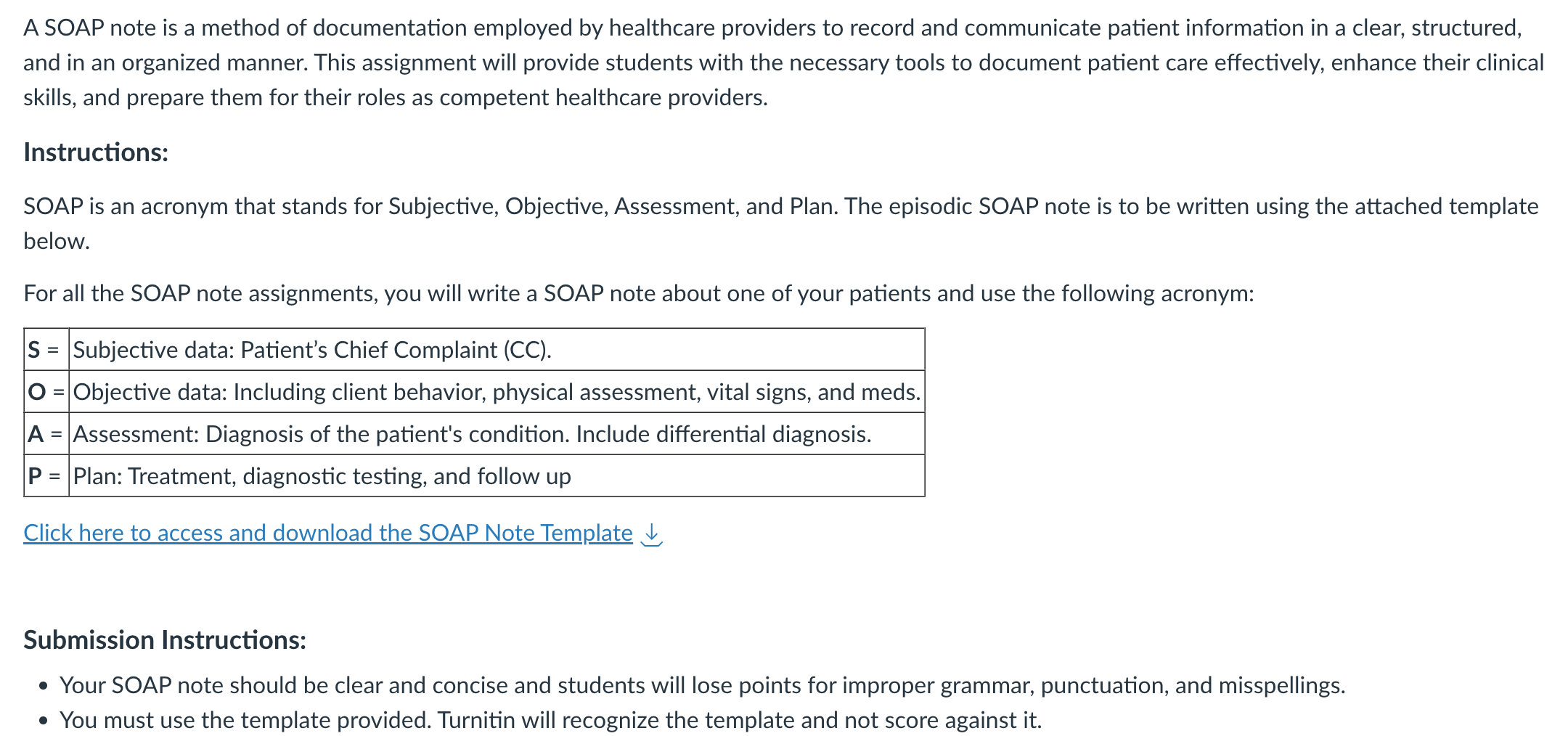Click the Plan treatment description cell
The width and height of the screenshot is (1568, 736).
(x=497, y=476)
